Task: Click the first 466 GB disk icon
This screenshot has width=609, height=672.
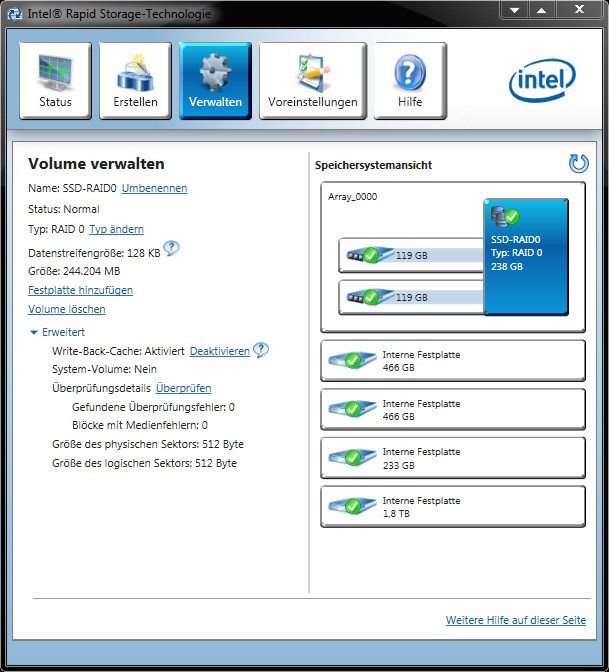Action: (x=352, y=360)
